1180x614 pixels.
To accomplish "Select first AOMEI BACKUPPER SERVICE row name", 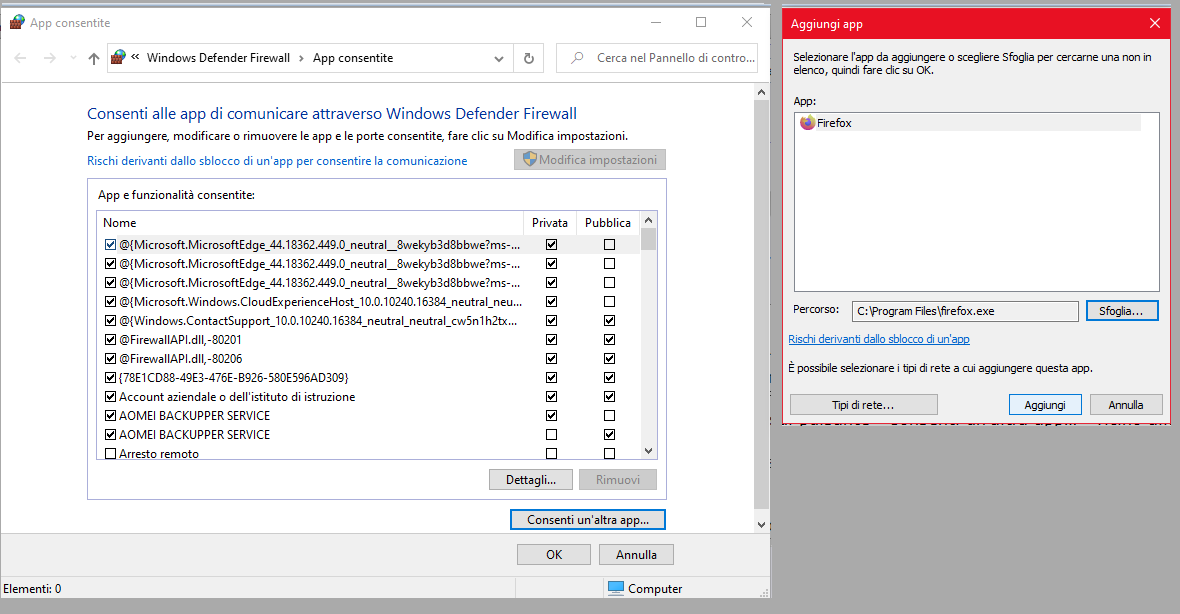I will tap(194, 415).
